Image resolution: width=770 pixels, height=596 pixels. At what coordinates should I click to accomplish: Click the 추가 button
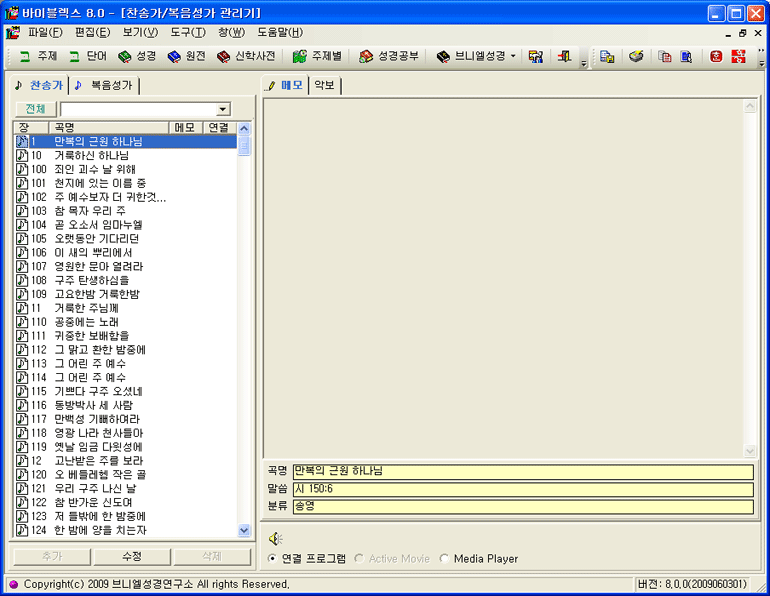click(x=52, y=556)
